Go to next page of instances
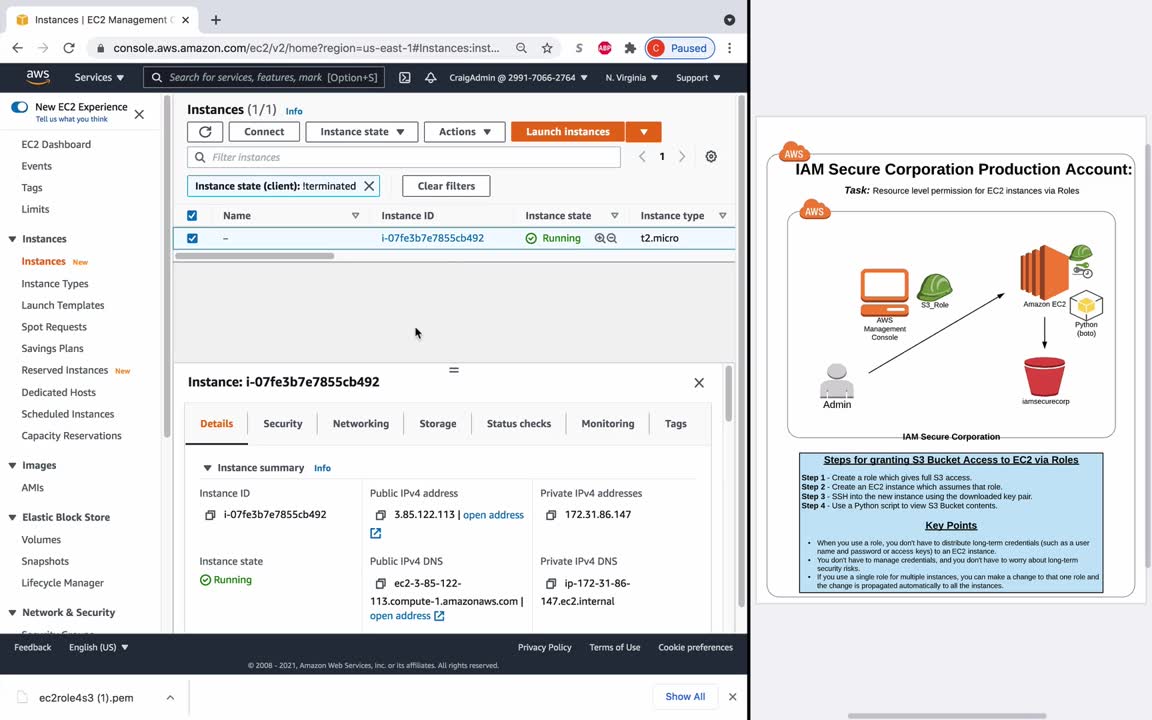The image size is (1152, 720). click(682, 156)
